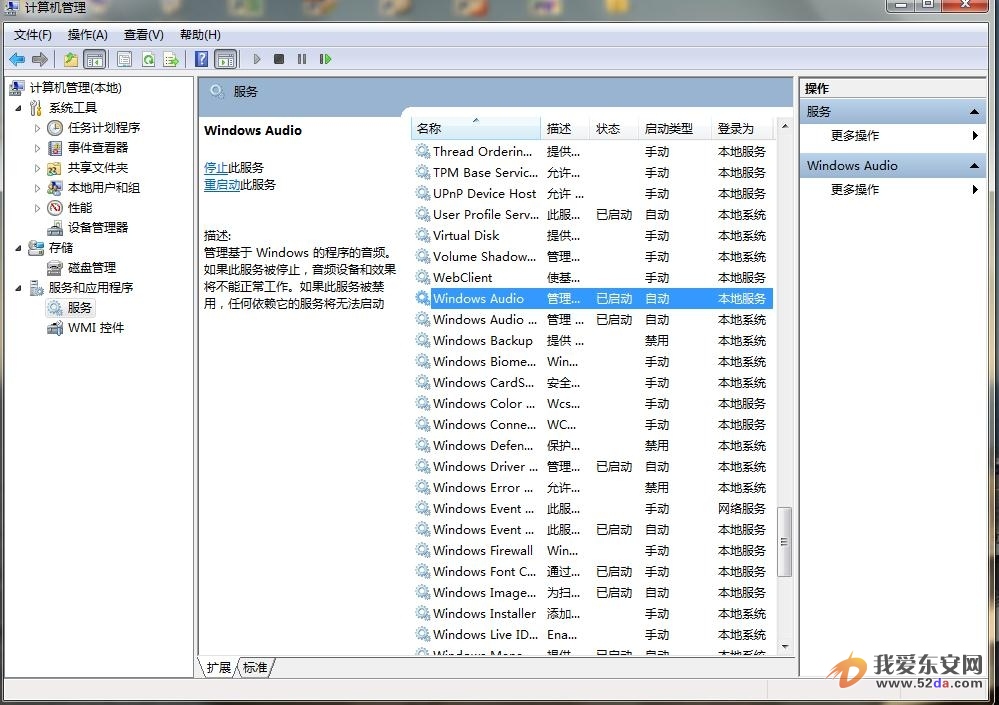Select the Windows Firewall service row
The image size is (999, 705).
pos(593,551)
